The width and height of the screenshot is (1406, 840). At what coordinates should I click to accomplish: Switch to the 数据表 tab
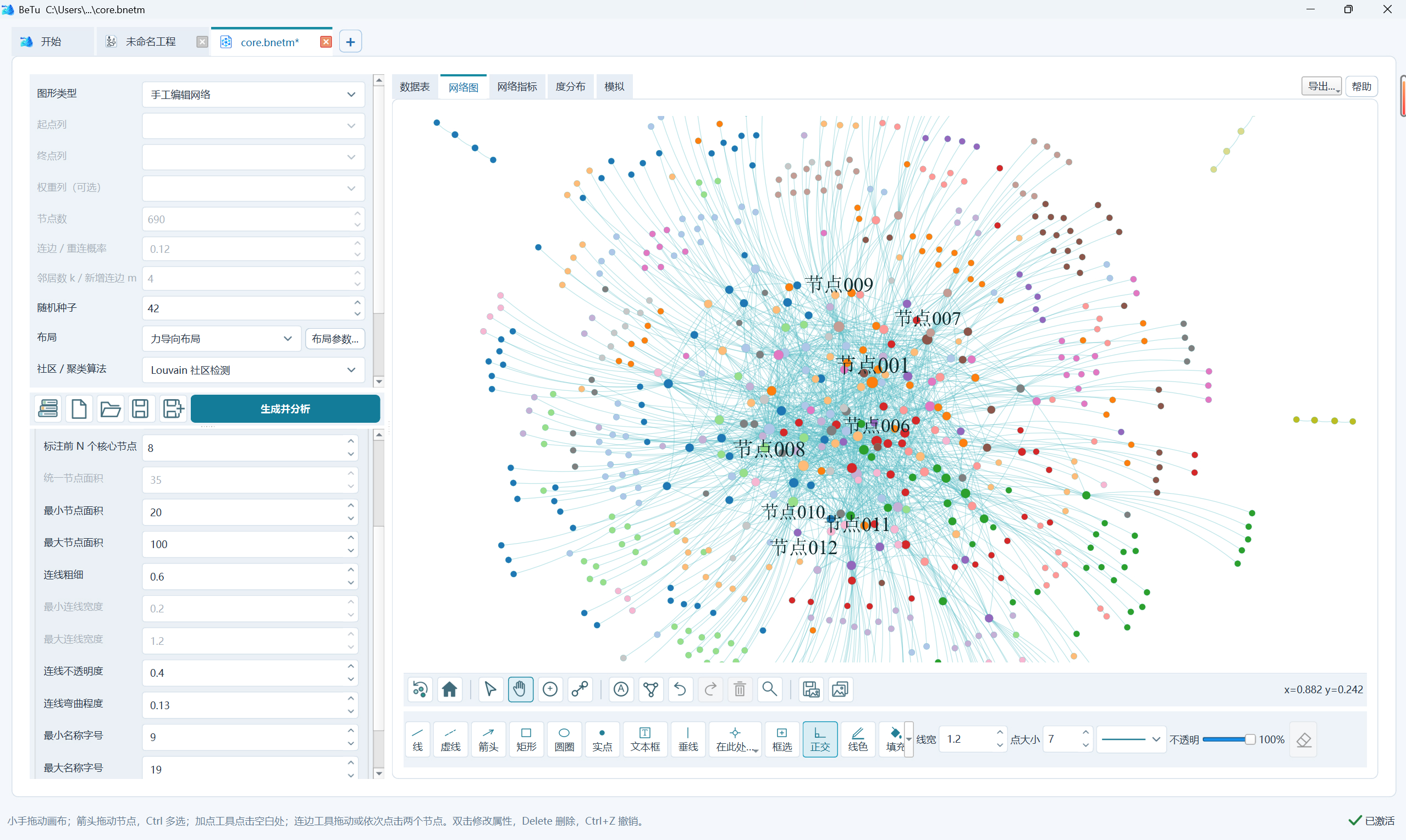point(415,87)
